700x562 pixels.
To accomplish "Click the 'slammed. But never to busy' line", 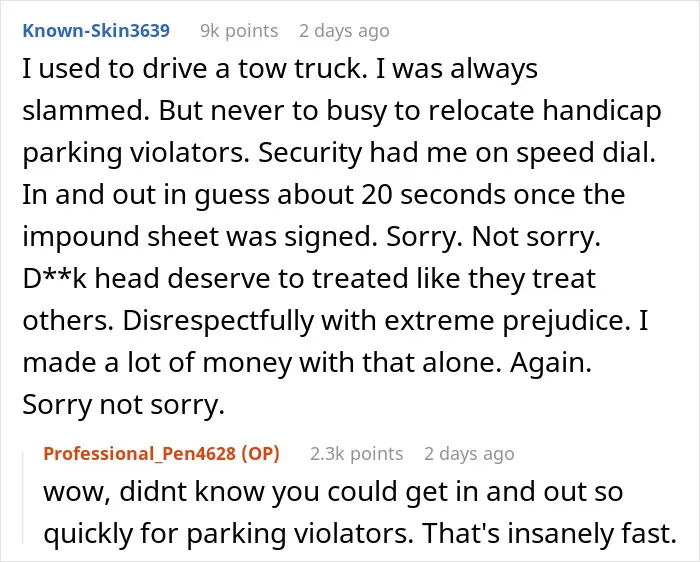I will [342, 111].
